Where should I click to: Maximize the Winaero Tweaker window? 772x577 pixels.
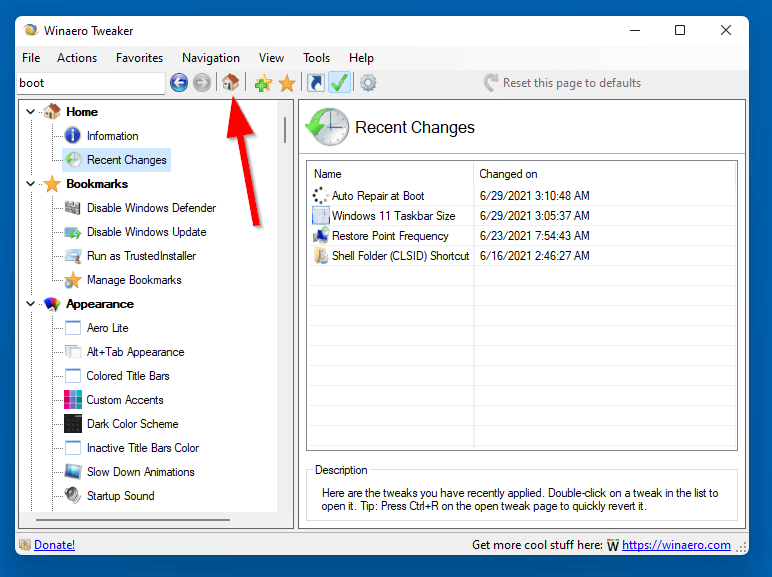click(x=680, y=30)
